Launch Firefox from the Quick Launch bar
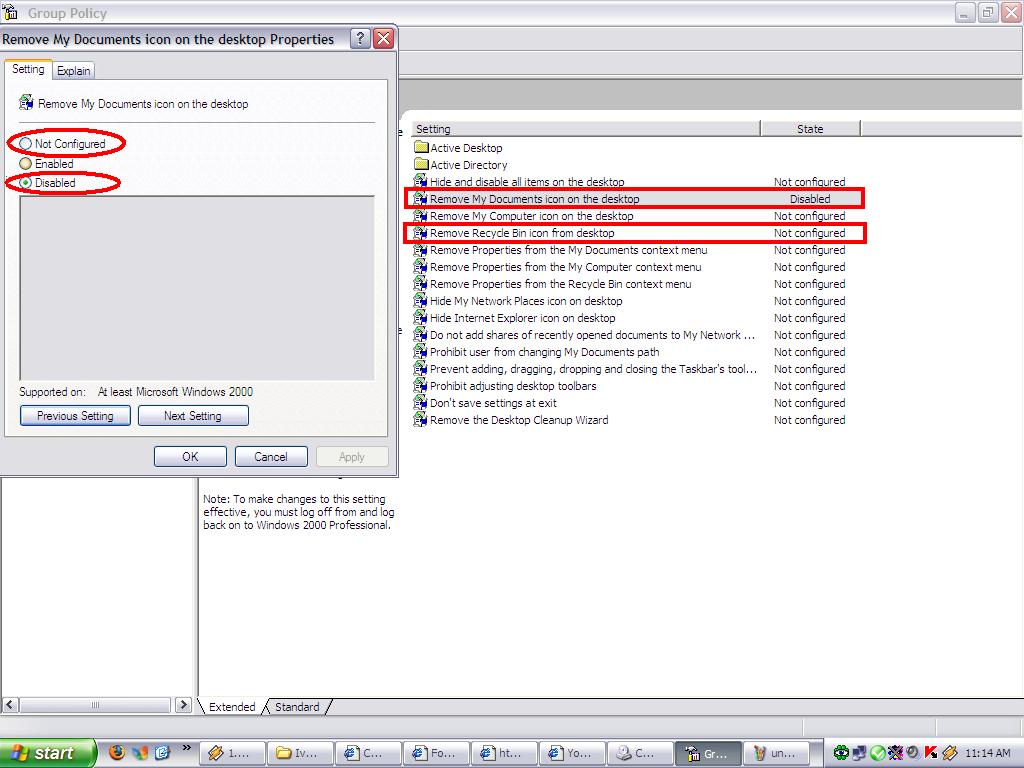 point(117,752)
